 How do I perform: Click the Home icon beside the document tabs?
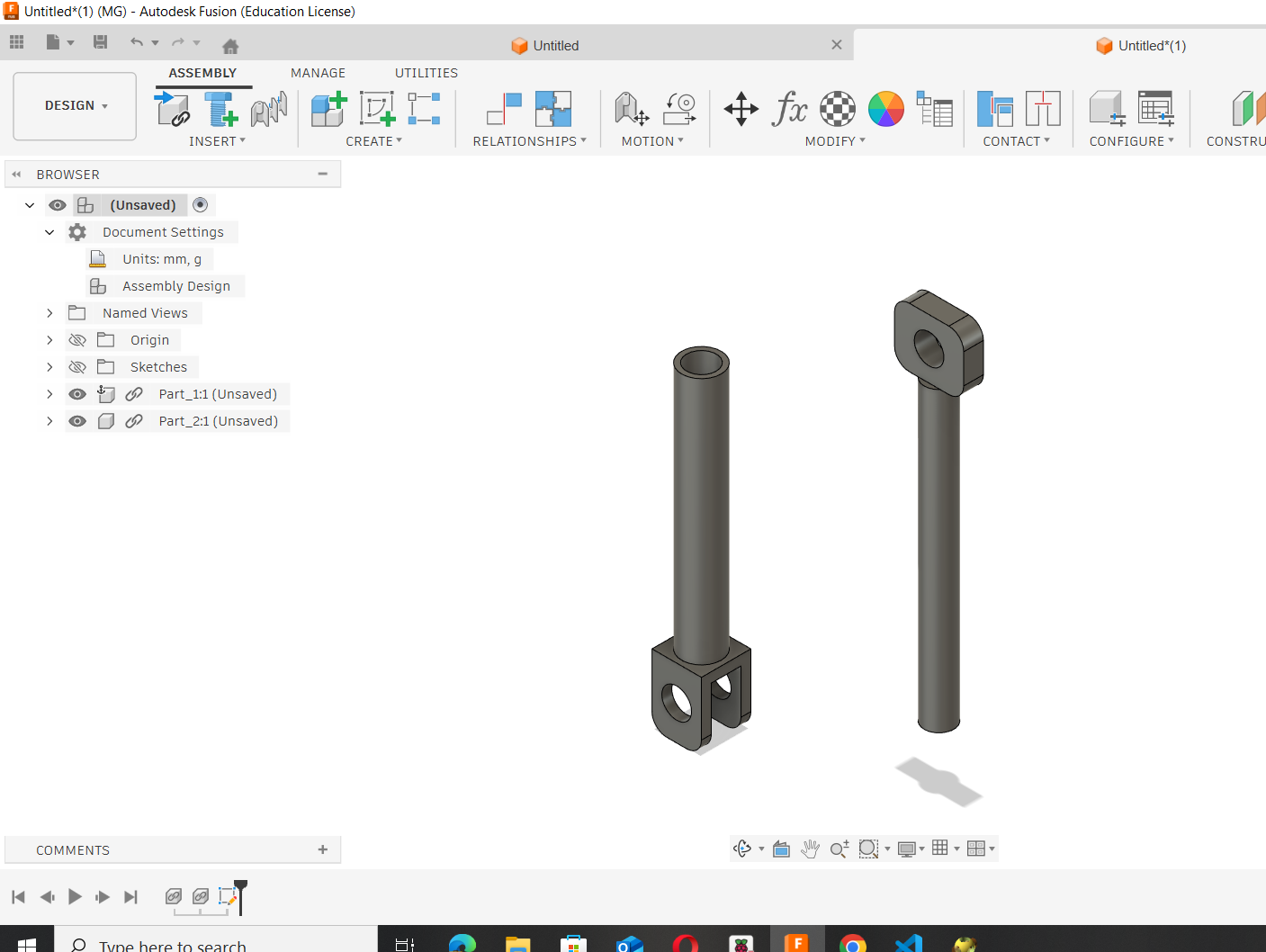tap(230, 46)
